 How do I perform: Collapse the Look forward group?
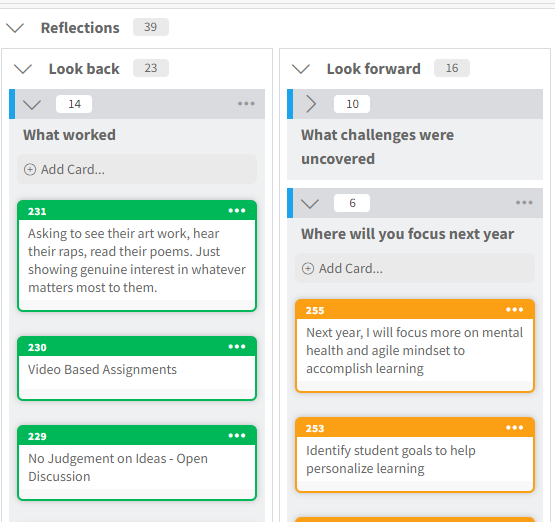click(301, 69)
